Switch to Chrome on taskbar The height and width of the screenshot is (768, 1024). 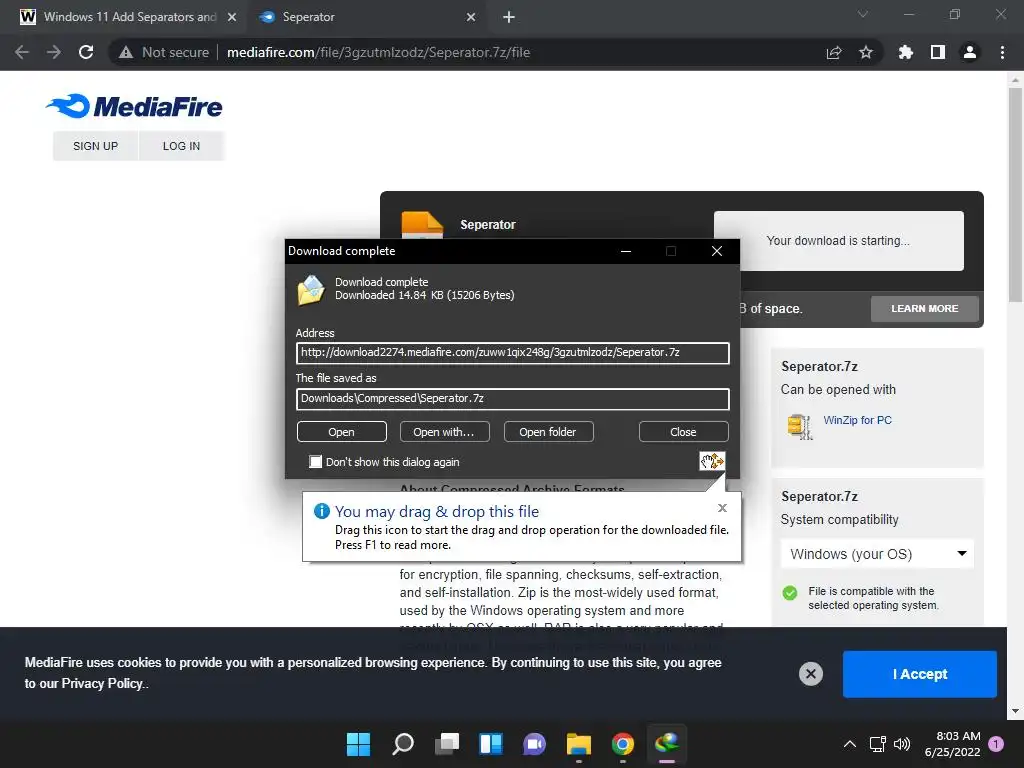coord(622,744)
